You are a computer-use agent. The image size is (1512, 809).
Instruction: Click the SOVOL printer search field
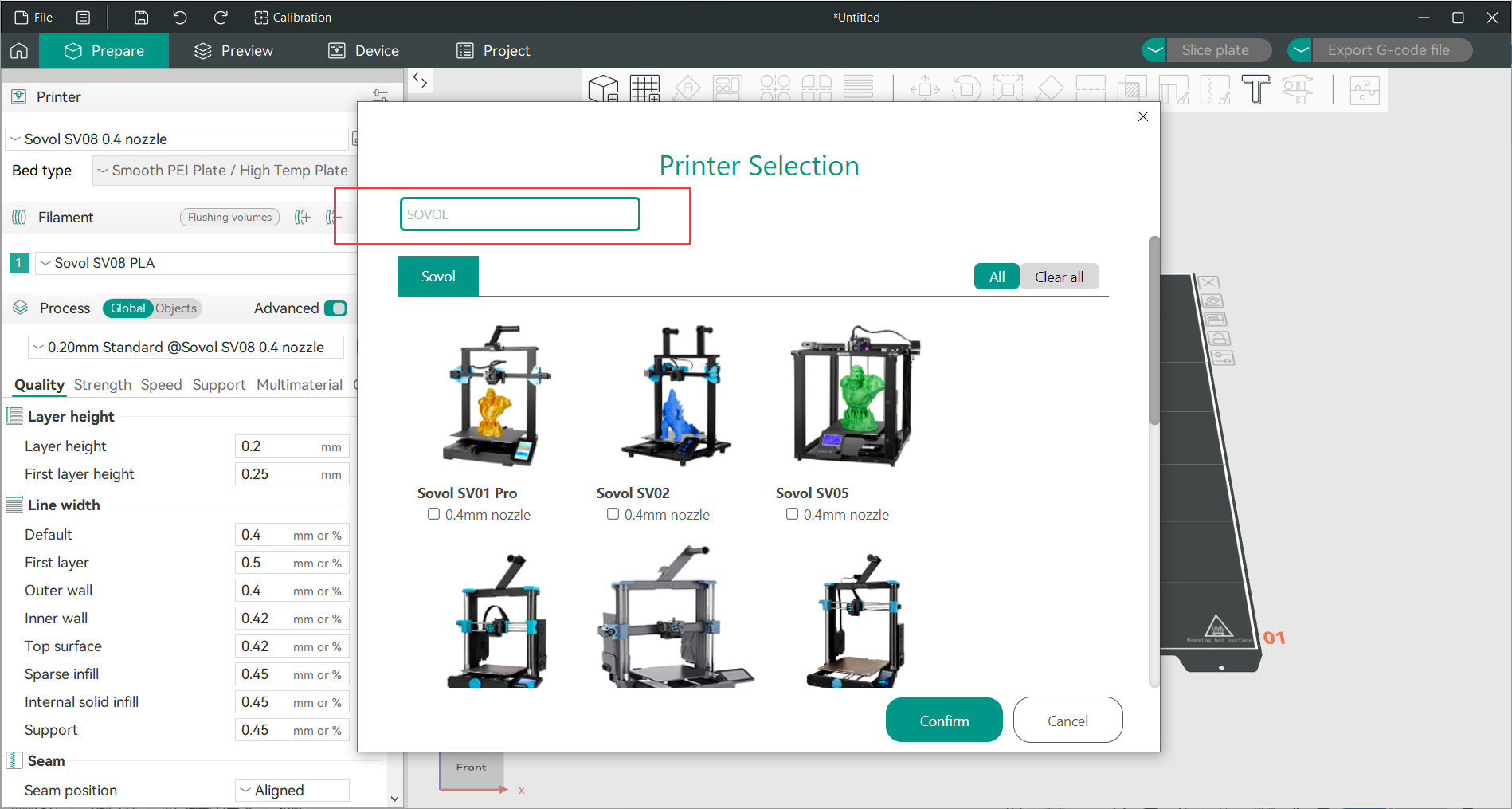pyautogui.click(x=519, y=214)
